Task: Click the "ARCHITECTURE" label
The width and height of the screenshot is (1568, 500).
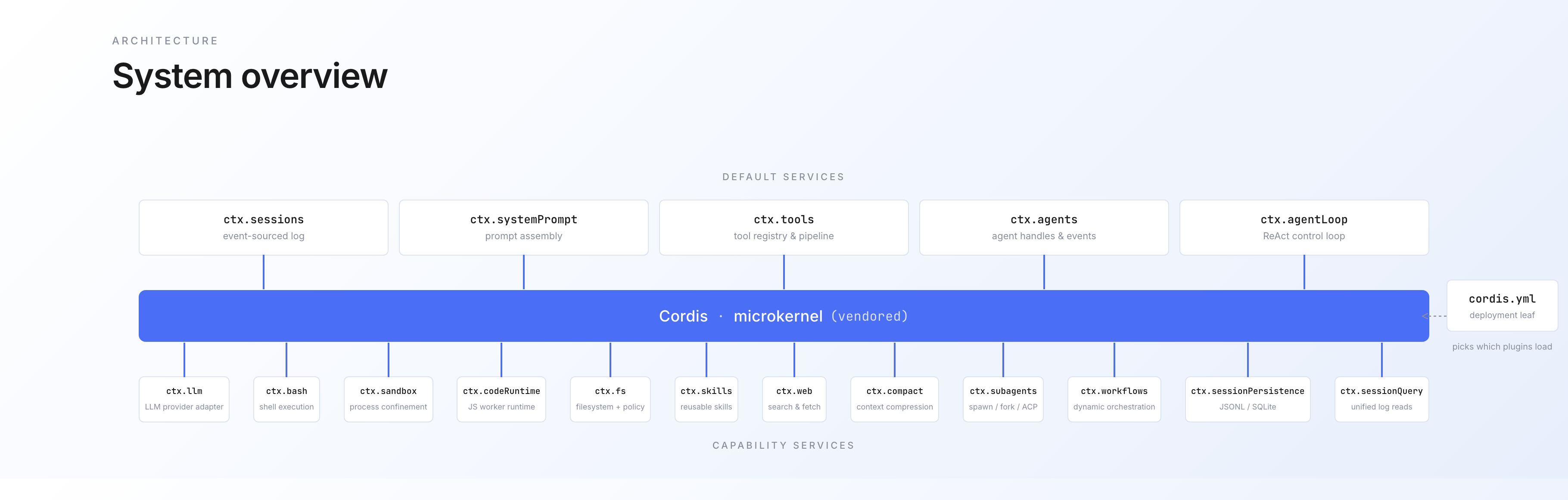Action: click(165, 41)
